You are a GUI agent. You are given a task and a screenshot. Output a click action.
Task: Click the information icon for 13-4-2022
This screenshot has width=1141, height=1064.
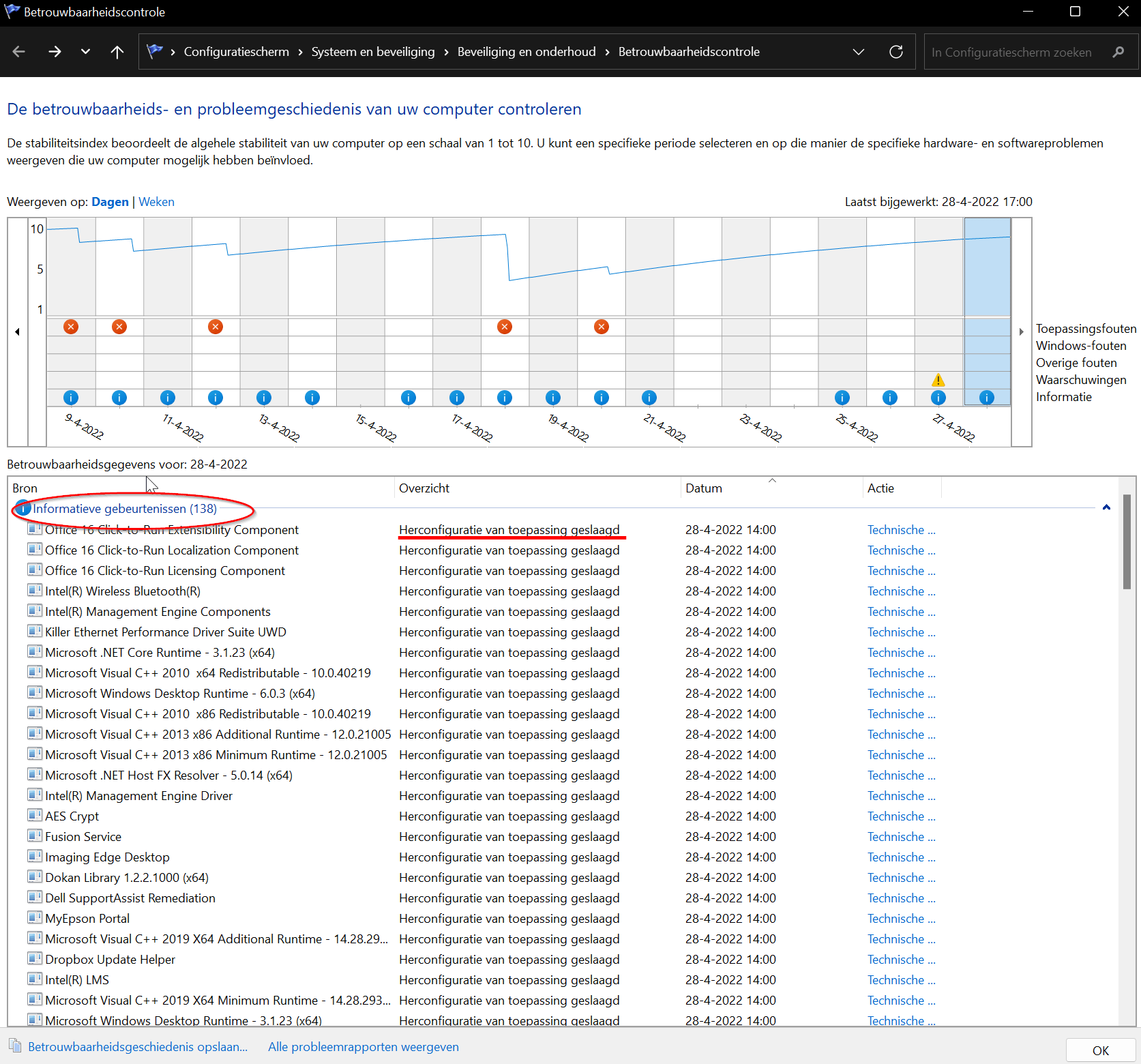click(x=264, y=398)
